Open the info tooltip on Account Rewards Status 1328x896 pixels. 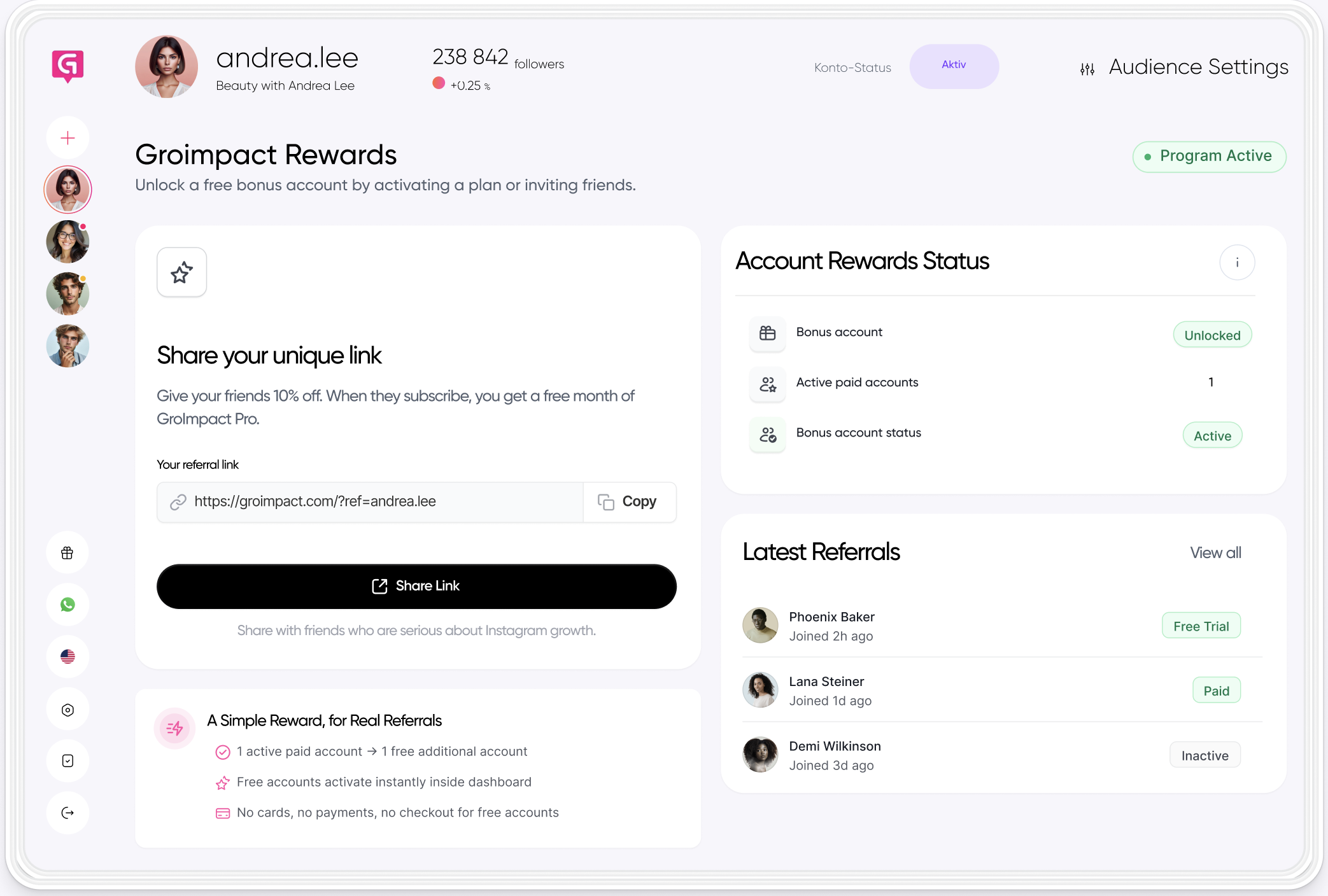click(x=1237, y=262)
